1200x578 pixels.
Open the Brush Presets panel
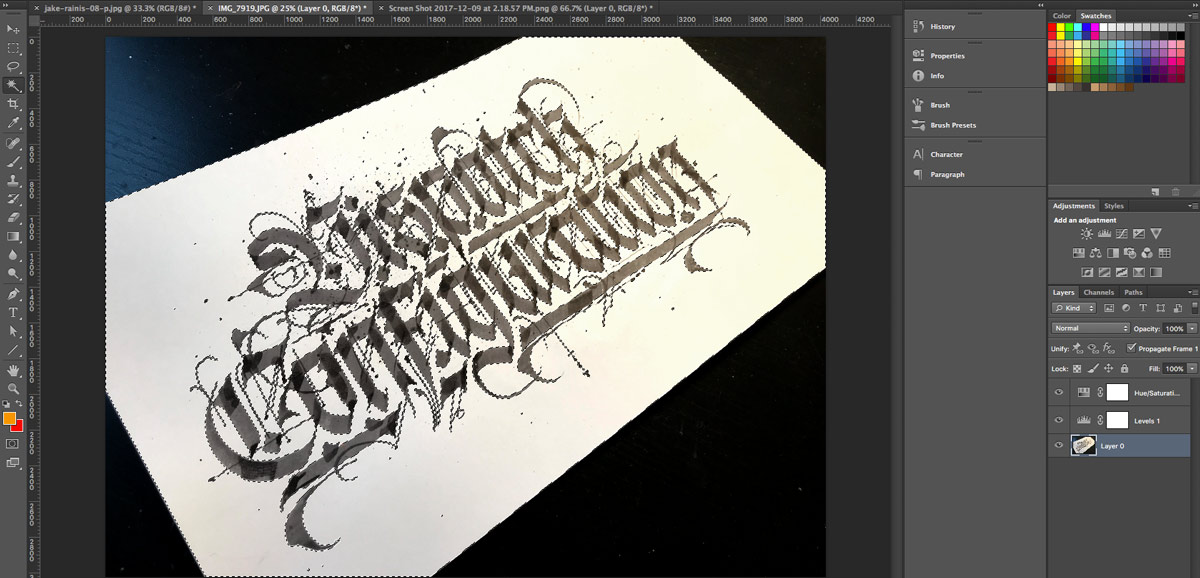click(953, 125)
